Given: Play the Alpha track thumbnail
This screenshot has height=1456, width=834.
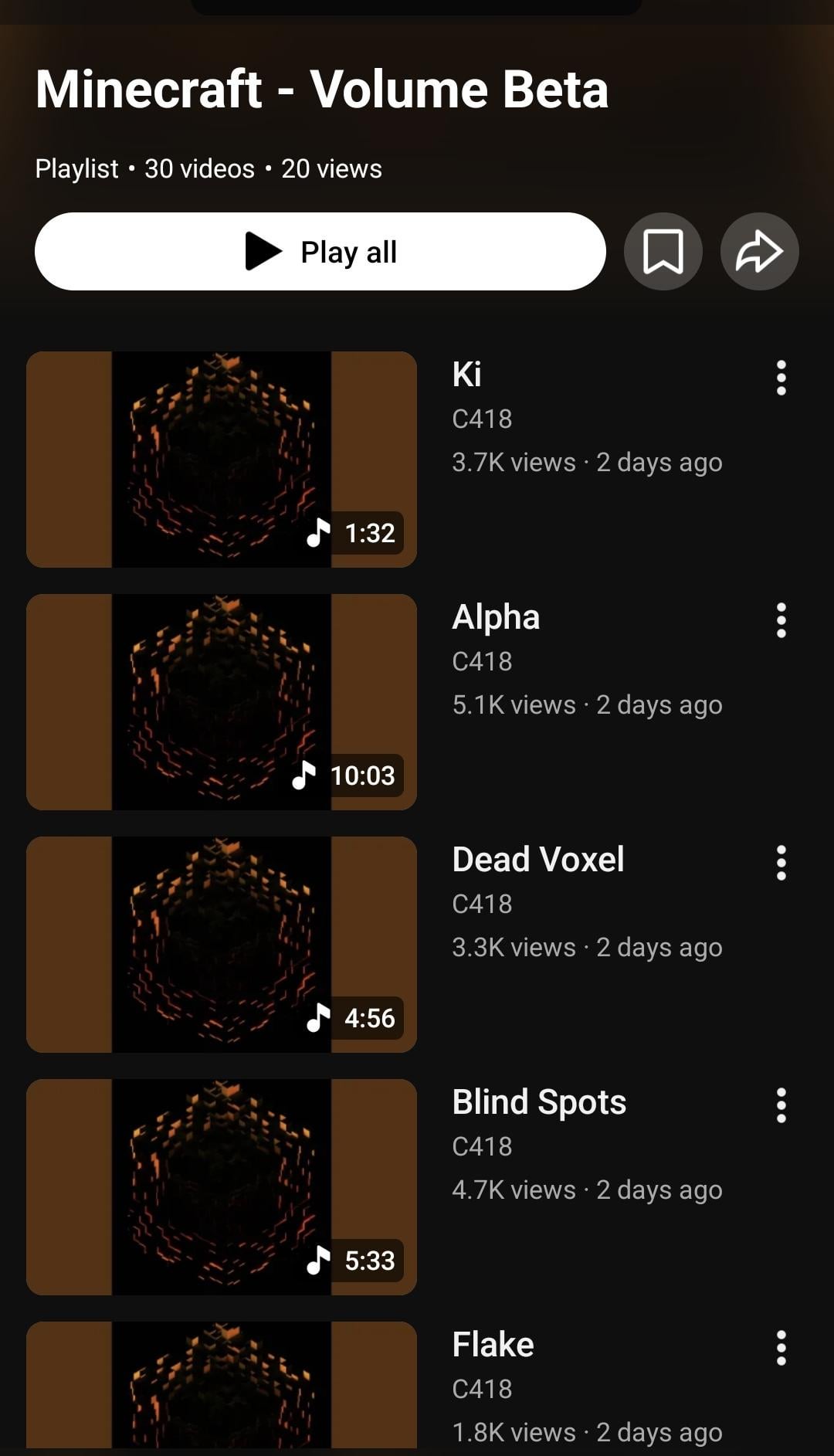Looking at the screenshot, I should pos(222,702).
